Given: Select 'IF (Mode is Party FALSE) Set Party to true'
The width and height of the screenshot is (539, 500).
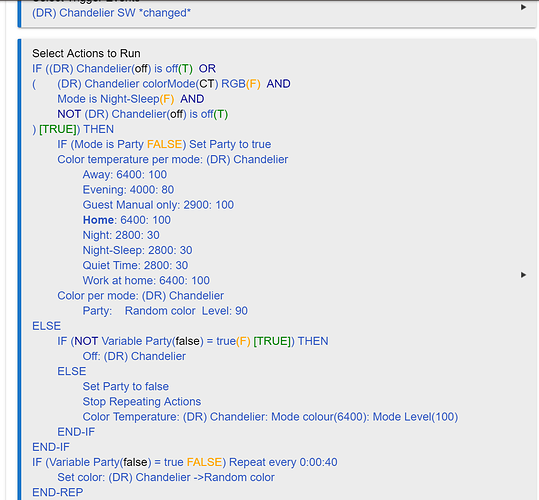Looking at the screenshot, I should (x=164, y=144).
